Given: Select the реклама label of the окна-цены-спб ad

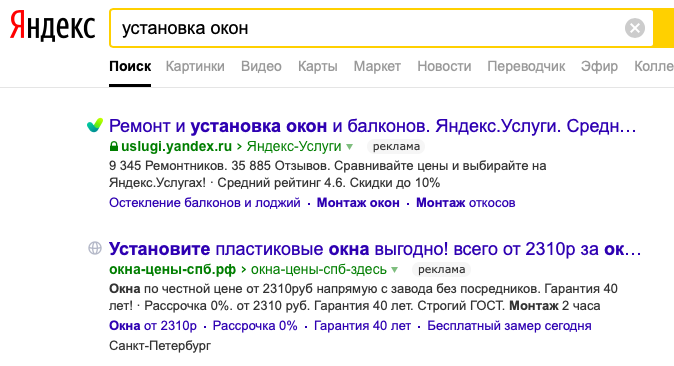Looking at the screenshot, I should click(x=441, y=270).
